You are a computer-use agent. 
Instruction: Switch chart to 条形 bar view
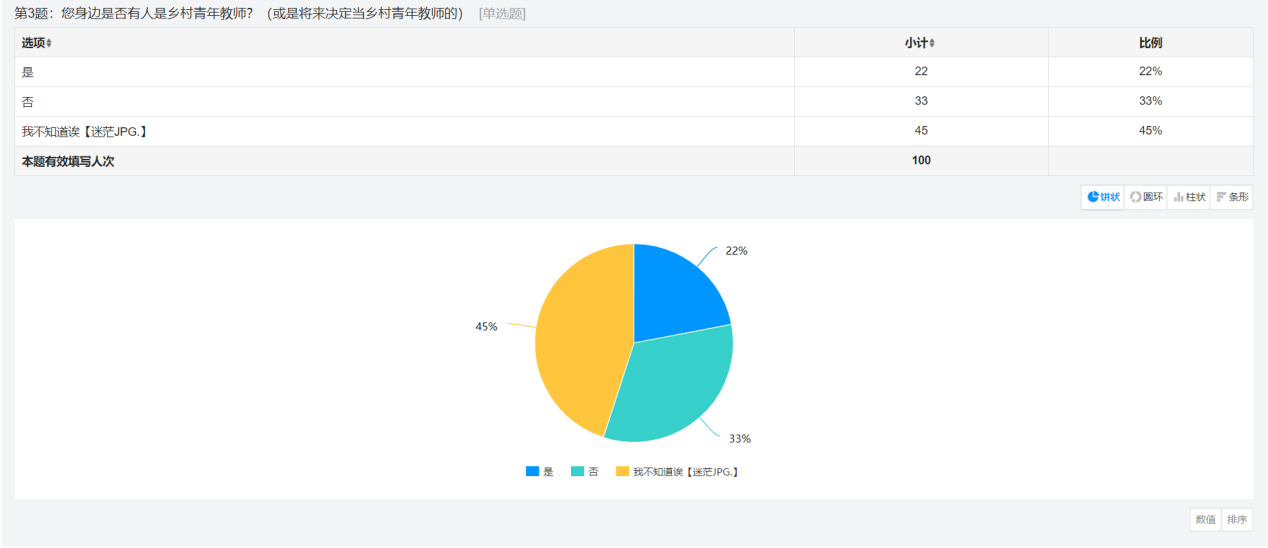(1232, 197)
